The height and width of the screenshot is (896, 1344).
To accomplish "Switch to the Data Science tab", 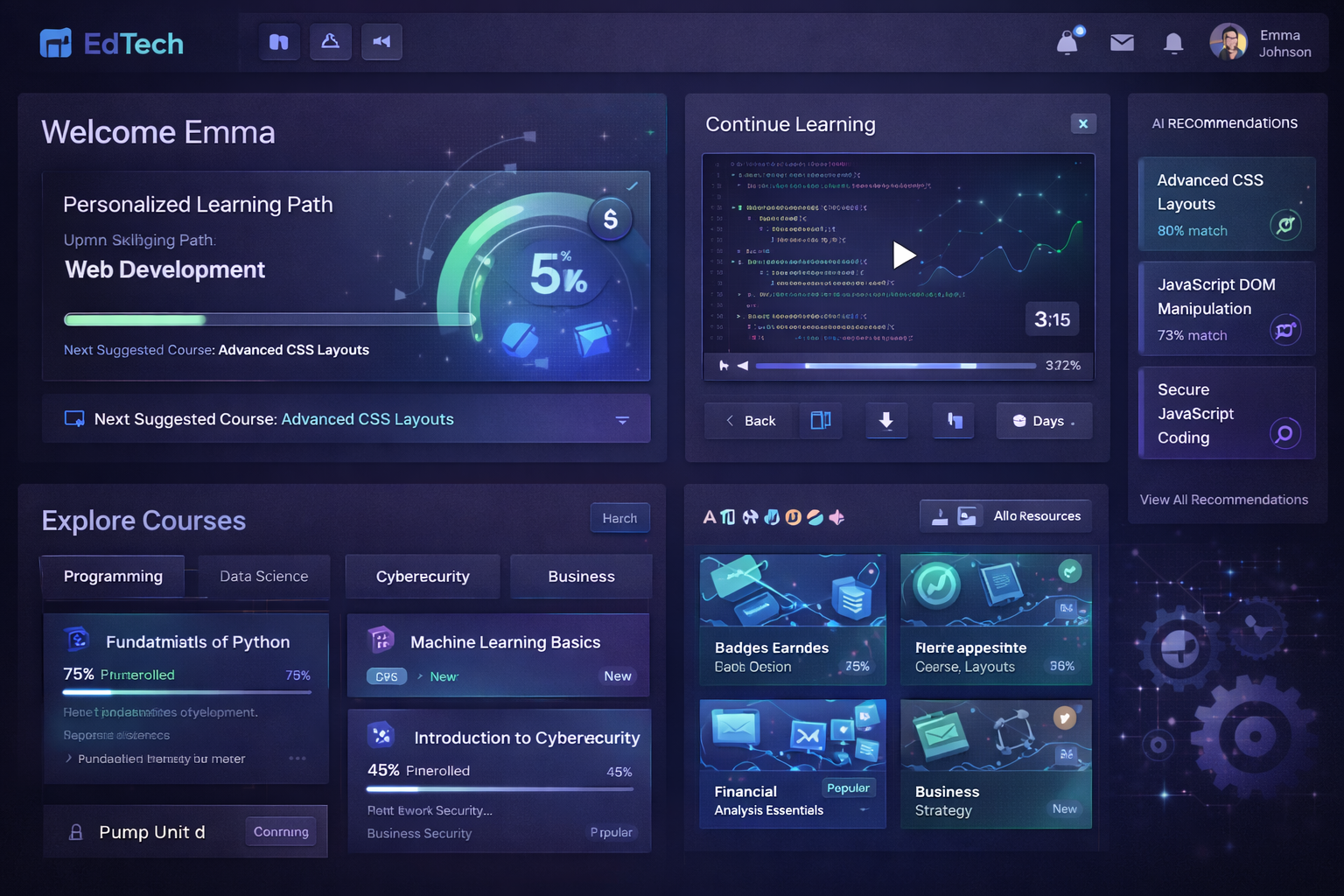I will click(263, 576).
